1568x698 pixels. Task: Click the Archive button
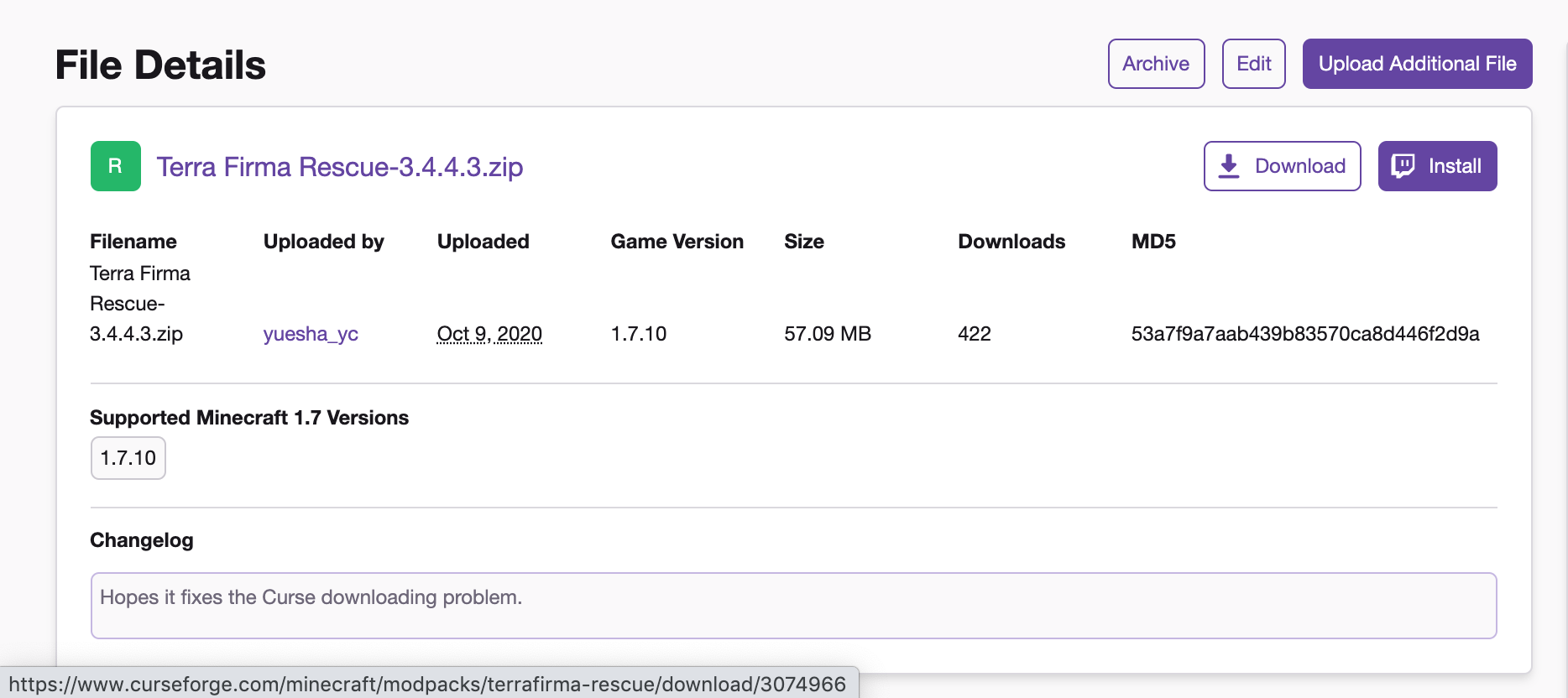(1156, 64)
